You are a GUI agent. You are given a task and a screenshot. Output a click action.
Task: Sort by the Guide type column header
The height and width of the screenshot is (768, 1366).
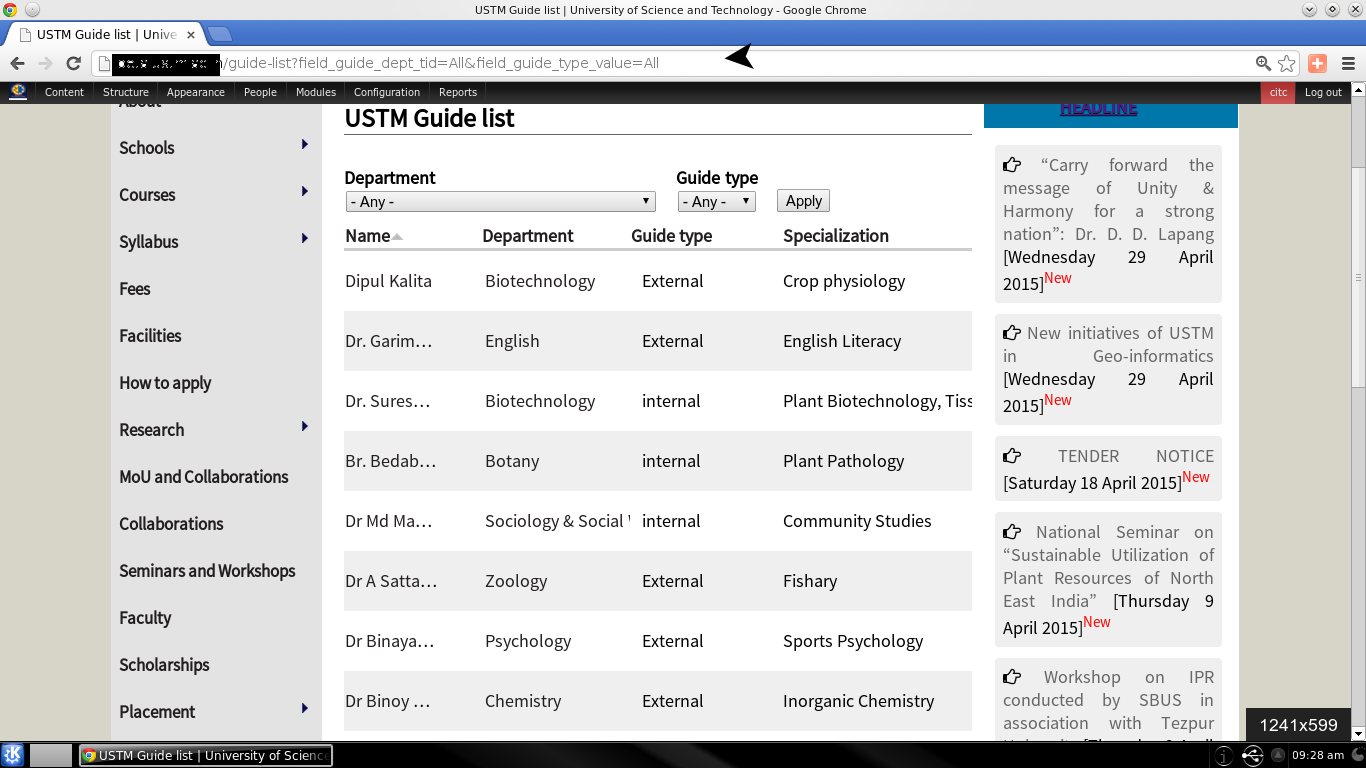coord(672,236)
